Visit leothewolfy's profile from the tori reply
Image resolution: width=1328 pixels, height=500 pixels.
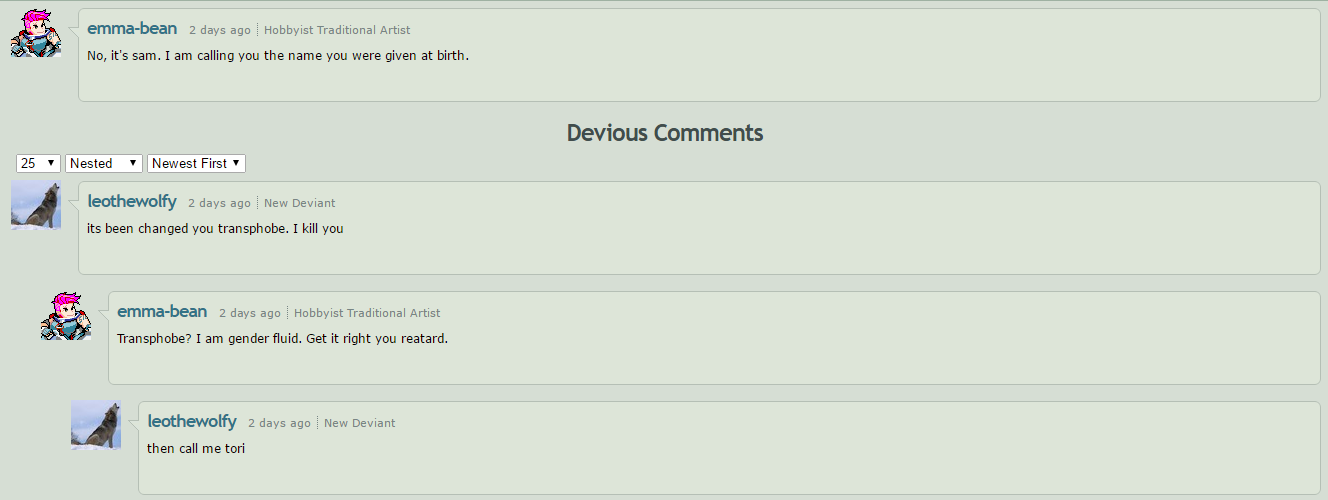192,422
